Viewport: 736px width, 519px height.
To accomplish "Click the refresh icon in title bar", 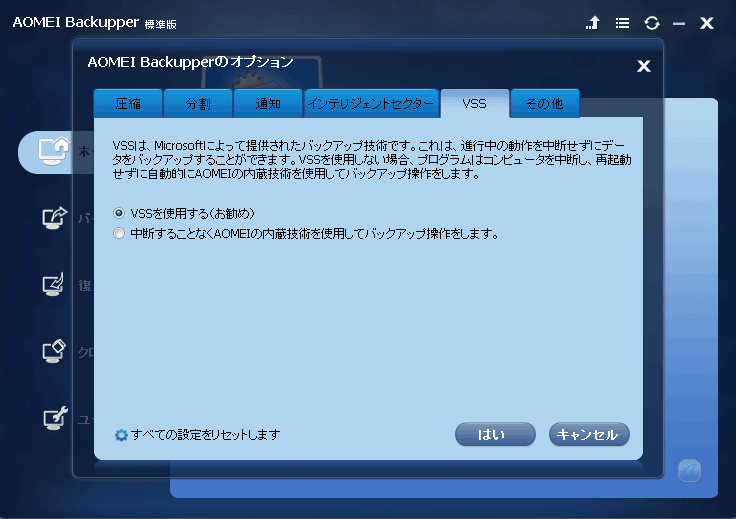I will point(652,23).
